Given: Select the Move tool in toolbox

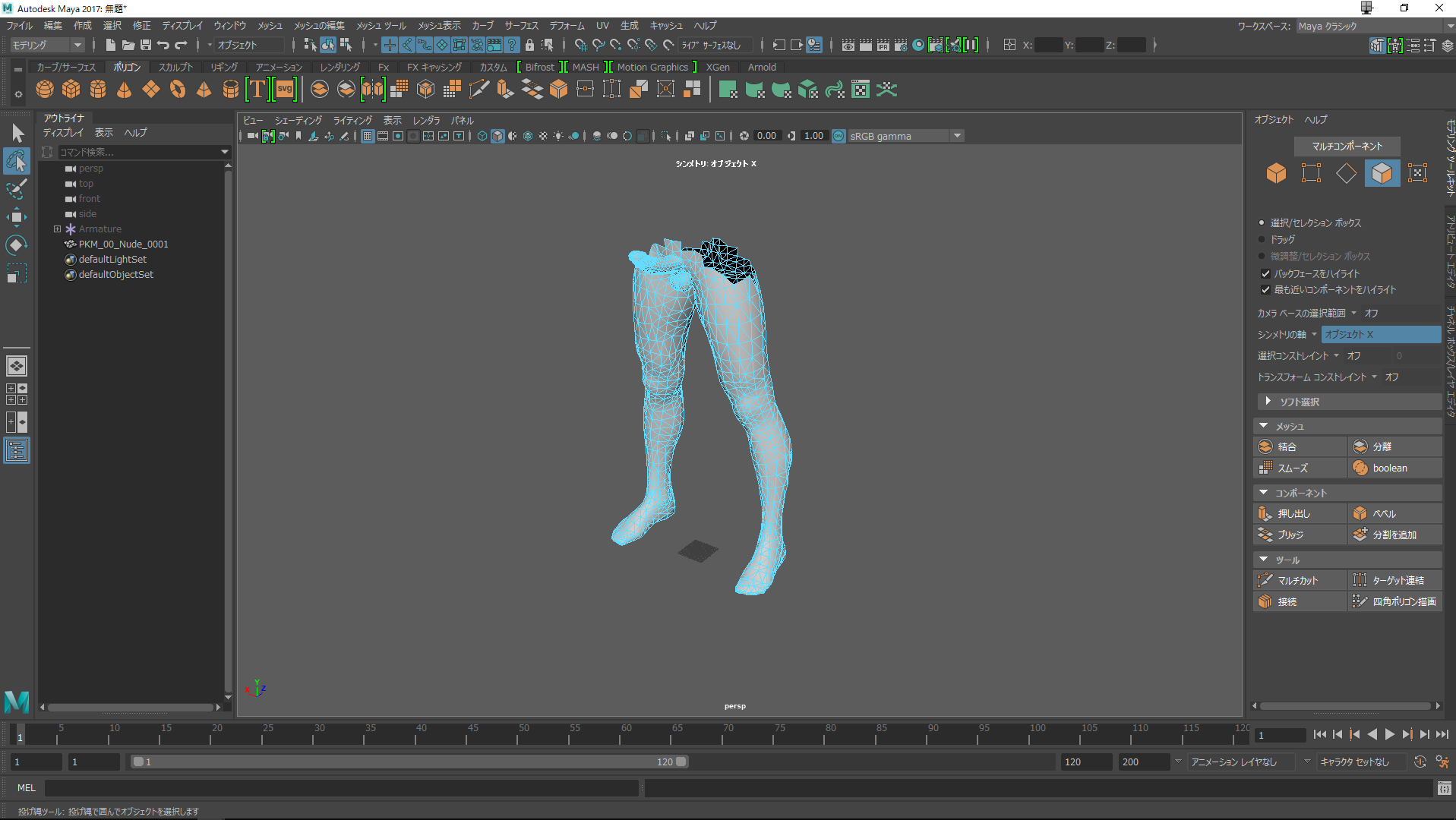Looking at the screenshot, I should coord(16,217).
